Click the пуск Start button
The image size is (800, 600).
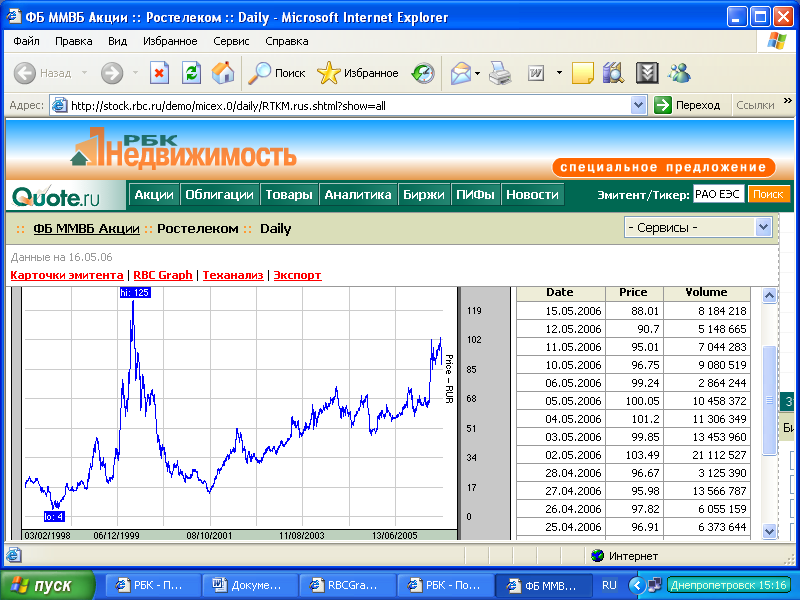click(x=47, y=585)
